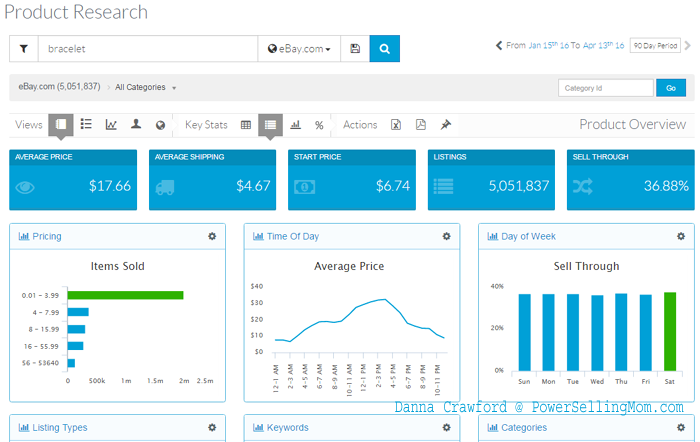
Task: Export results using the Excel icon
Action: 396,125
